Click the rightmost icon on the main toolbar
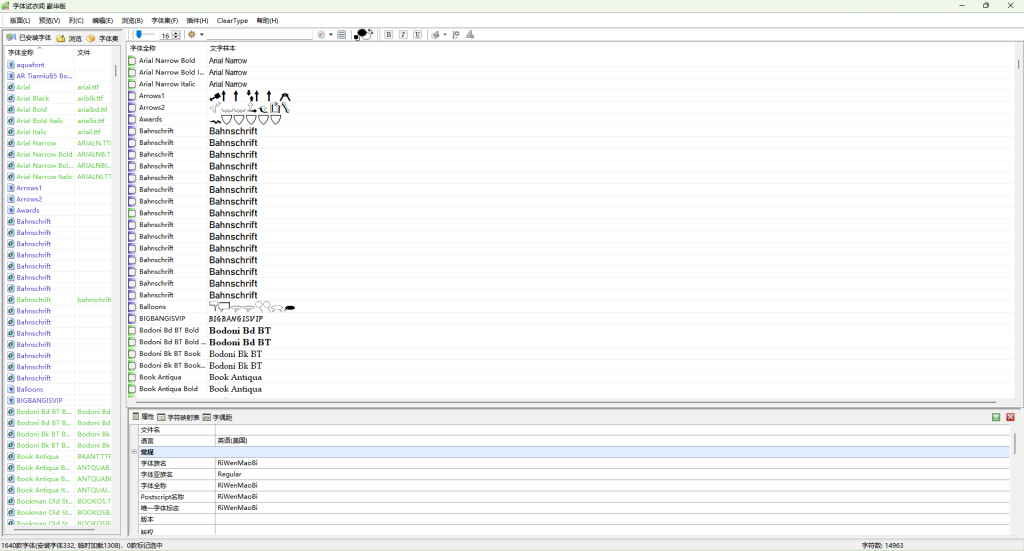 tap(470, 34)
